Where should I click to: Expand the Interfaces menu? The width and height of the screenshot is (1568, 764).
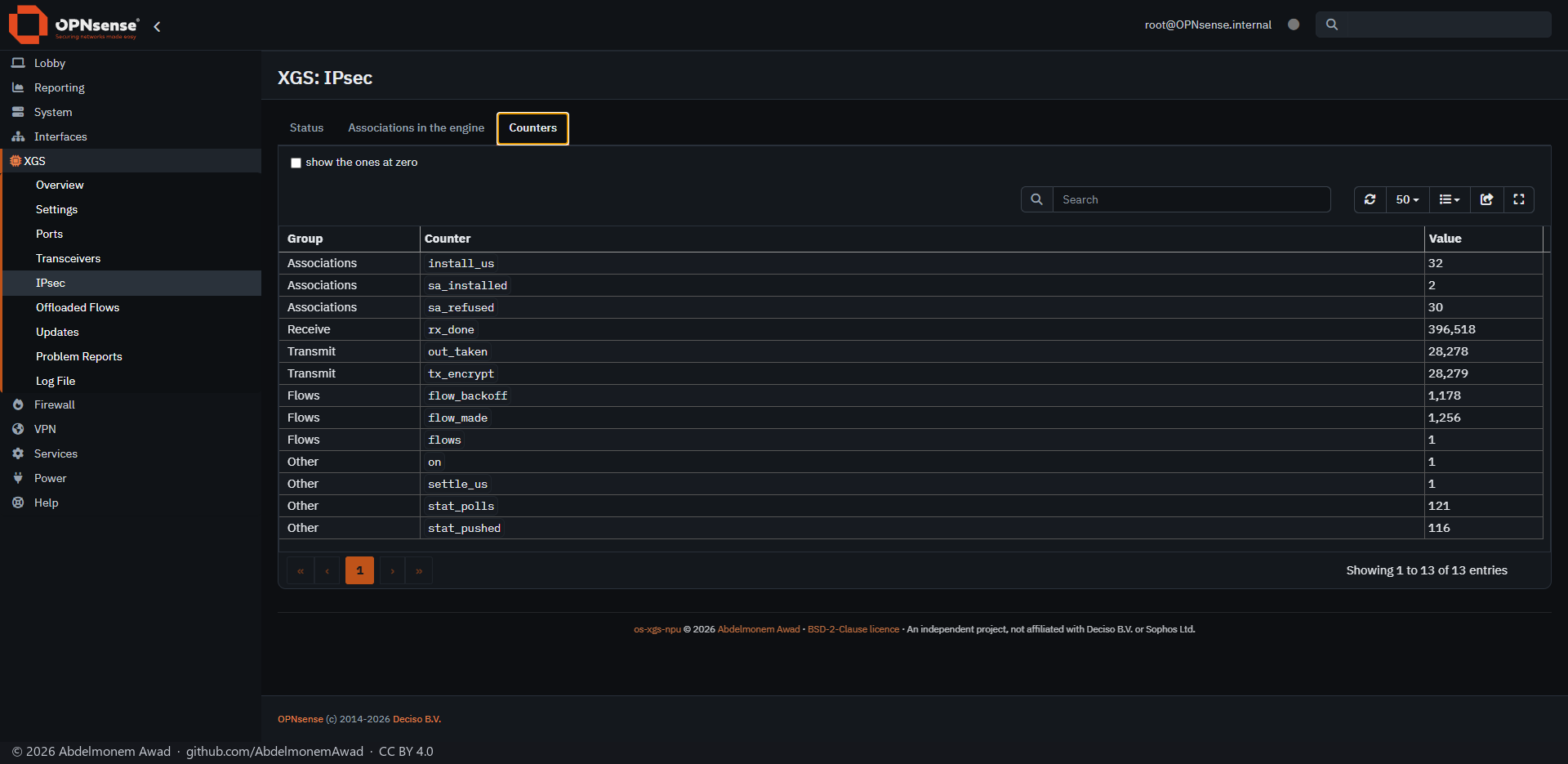click(131, 136)
